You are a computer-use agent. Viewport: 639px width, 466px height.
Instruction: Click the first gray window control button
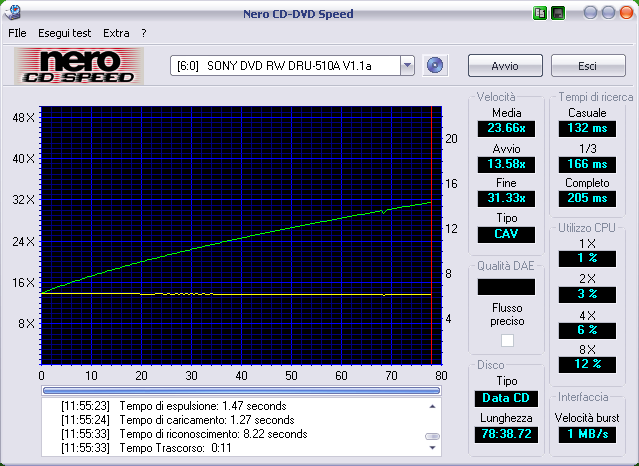(590, 12)
